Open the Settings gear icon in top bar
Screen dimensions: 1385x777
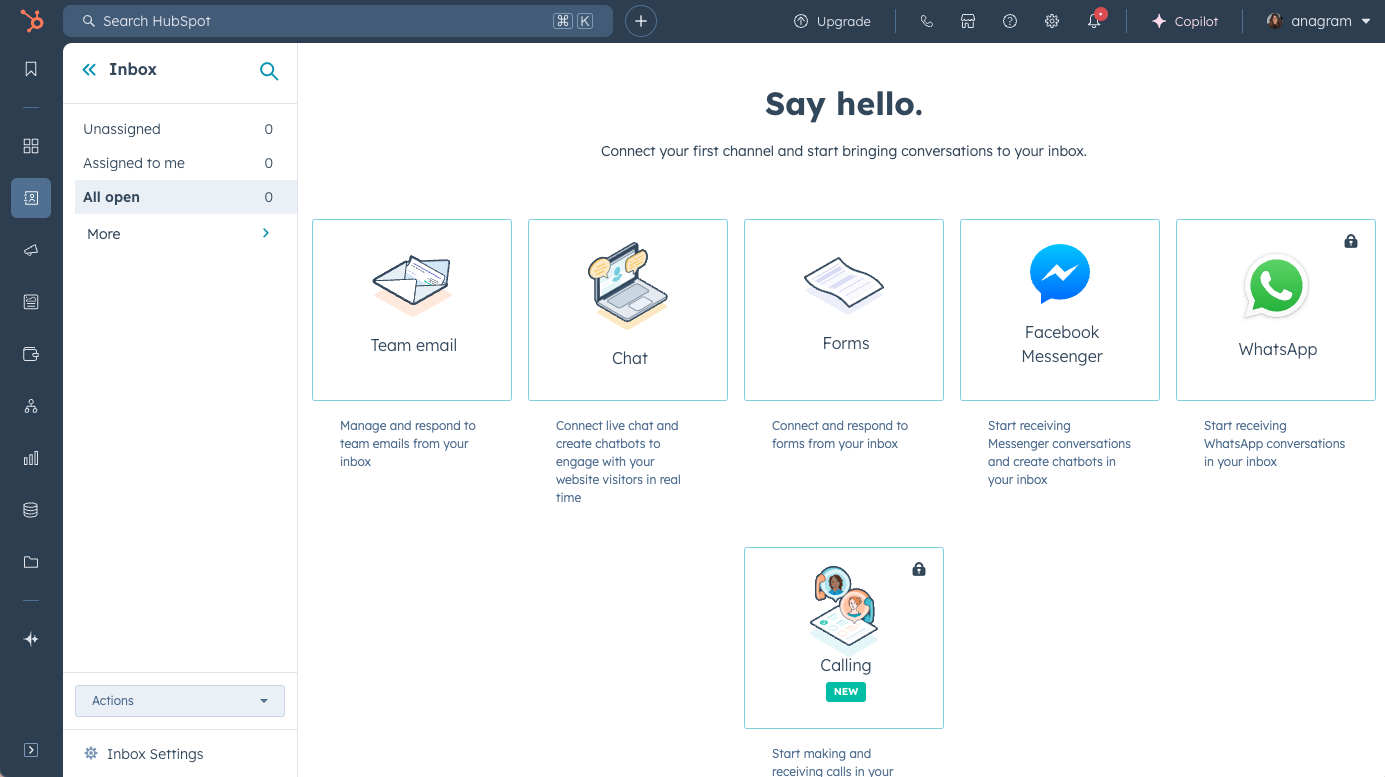point(1052,21)
